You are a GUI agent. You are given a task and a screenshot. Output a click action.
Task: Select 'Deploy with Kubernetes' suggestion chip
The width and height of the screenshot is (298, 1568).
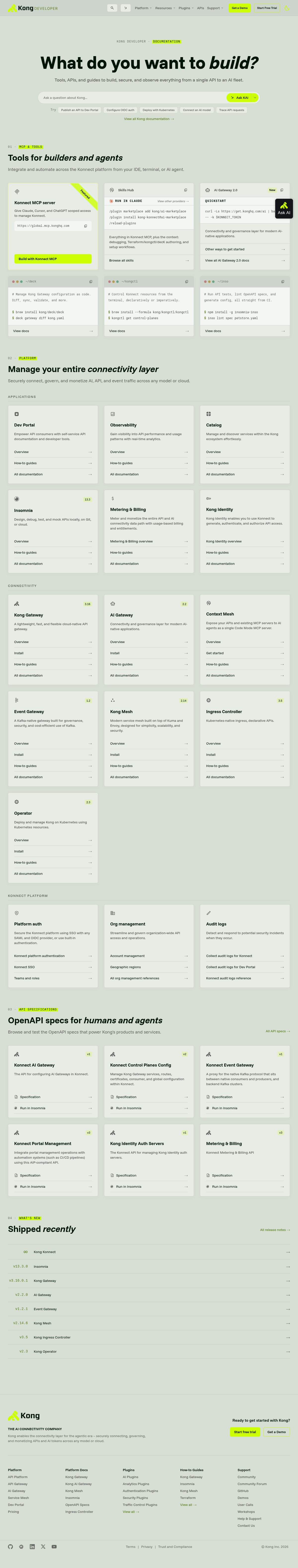tap(159, 110)
